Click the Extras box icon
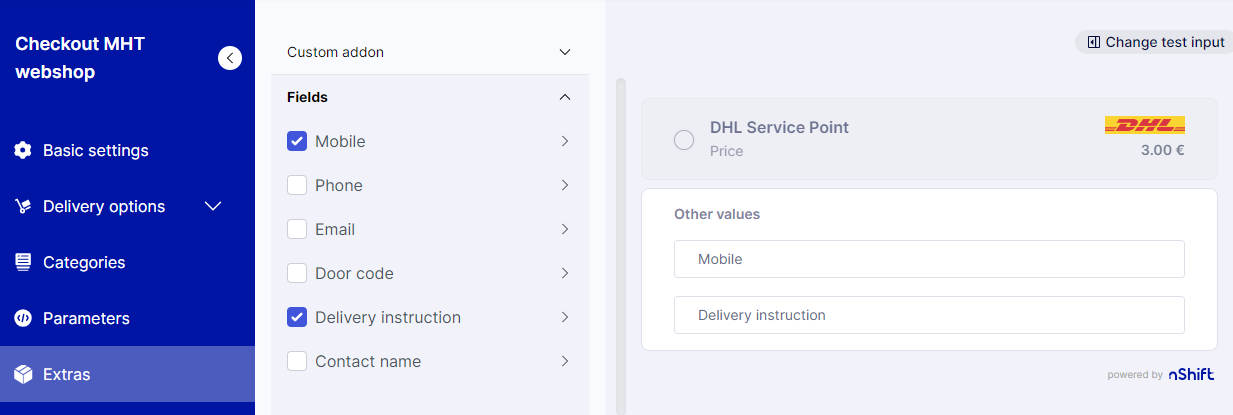This screenshot has height=415, width=1233. click(x=23, y=374)
